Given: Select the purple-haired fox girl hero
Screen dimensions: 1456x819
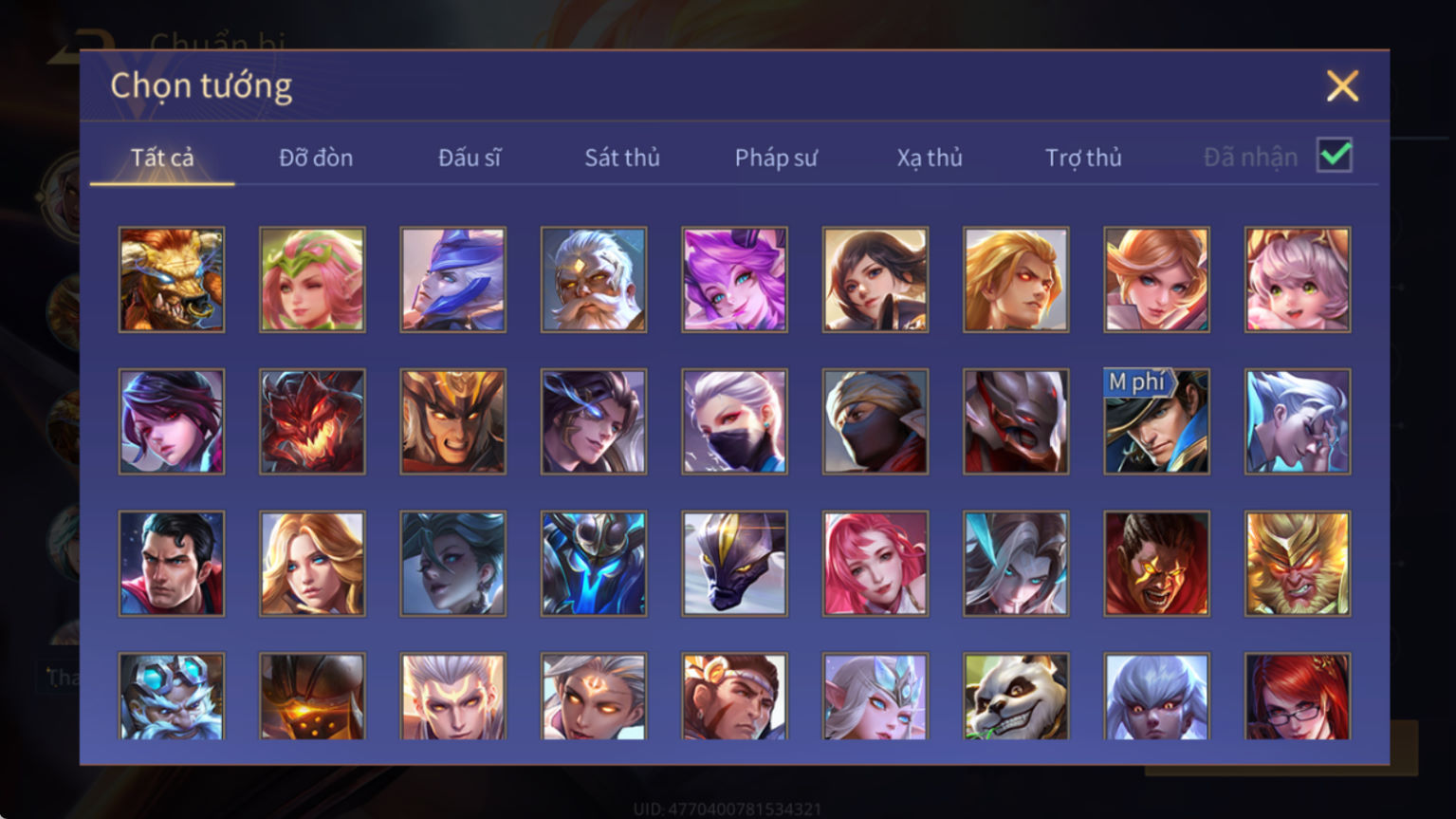Looking at the screenshot, I should click(x=734, y=279).
